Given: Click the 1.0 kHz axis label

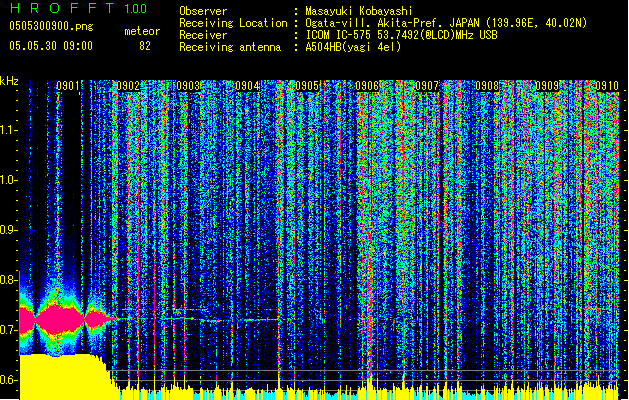Looking at the screenshot, I should coord(9,181).
